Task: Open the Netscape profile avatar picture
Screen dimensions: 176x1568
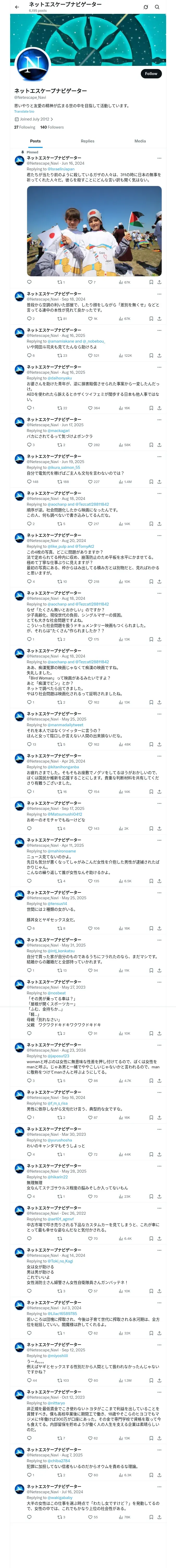Action: [x=32, y=65]
